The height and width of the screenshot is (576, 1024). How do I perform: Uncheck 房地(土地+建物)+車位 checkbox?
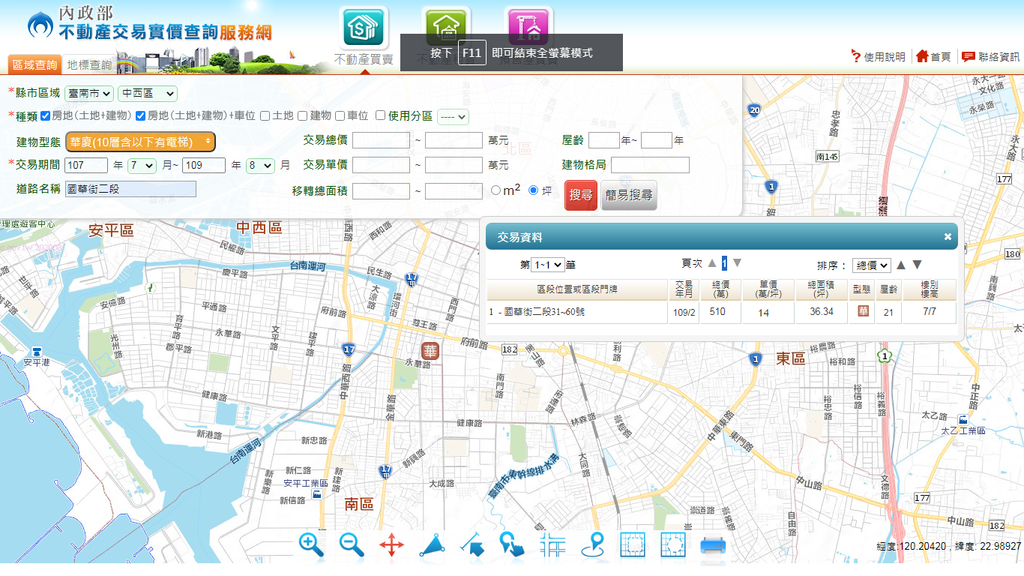140,116
